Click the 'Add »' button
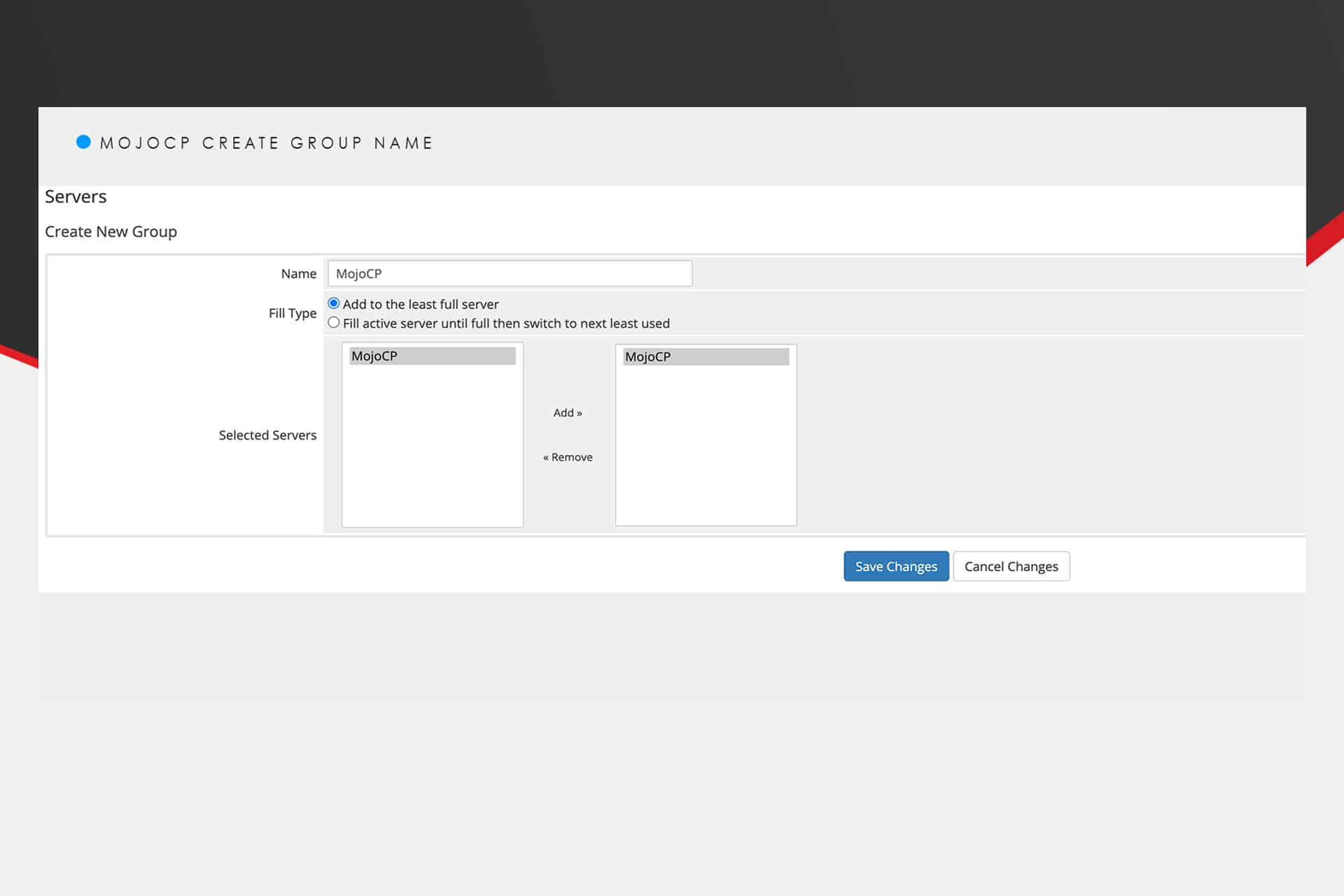 [x=568, y=413]
